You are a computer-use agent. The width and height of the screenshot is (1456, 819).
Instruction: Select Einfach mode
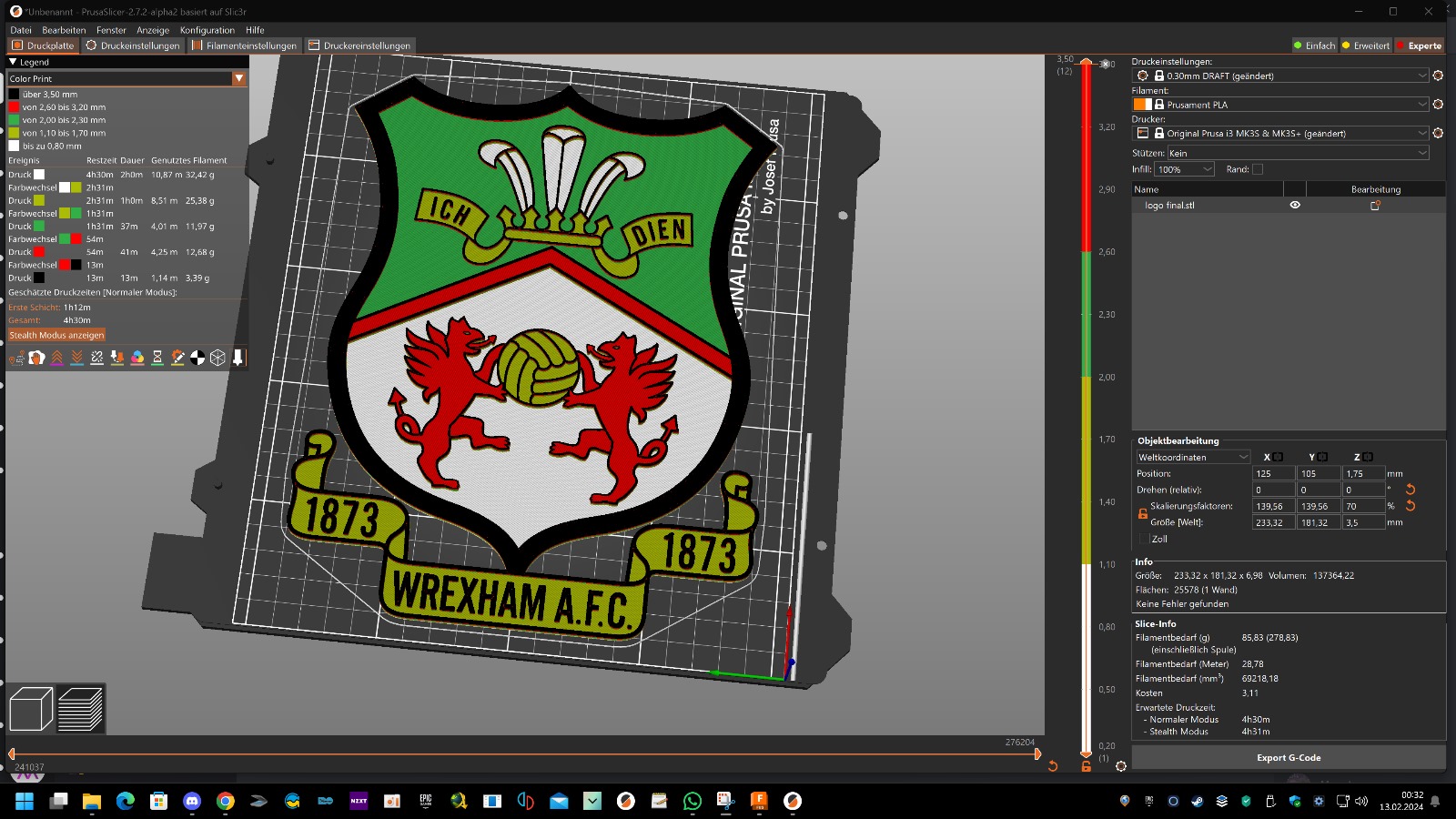(x=1314, y=45)
